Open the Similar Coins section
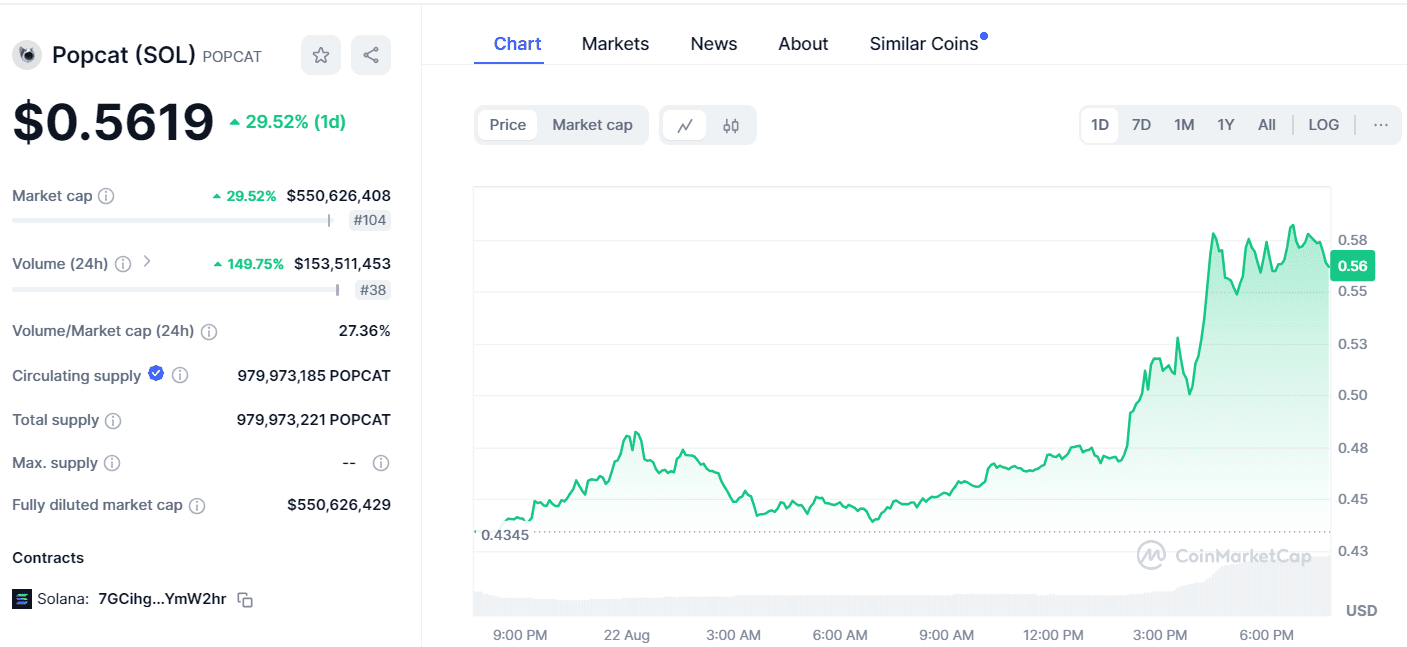Image resolution: width=1407 pixels, height=647 pixels. click(x=923, y=44)
